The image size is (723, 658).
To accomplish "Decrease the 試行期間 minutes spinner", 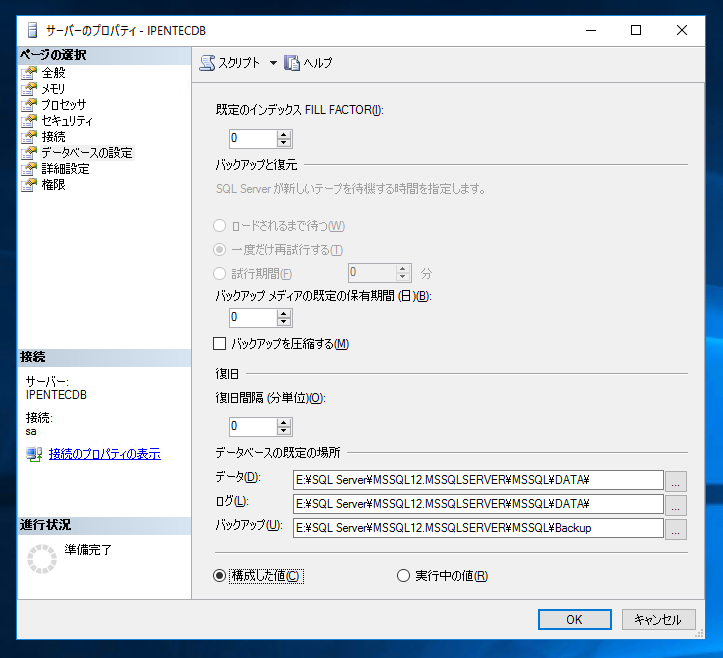I will [403, 277].
